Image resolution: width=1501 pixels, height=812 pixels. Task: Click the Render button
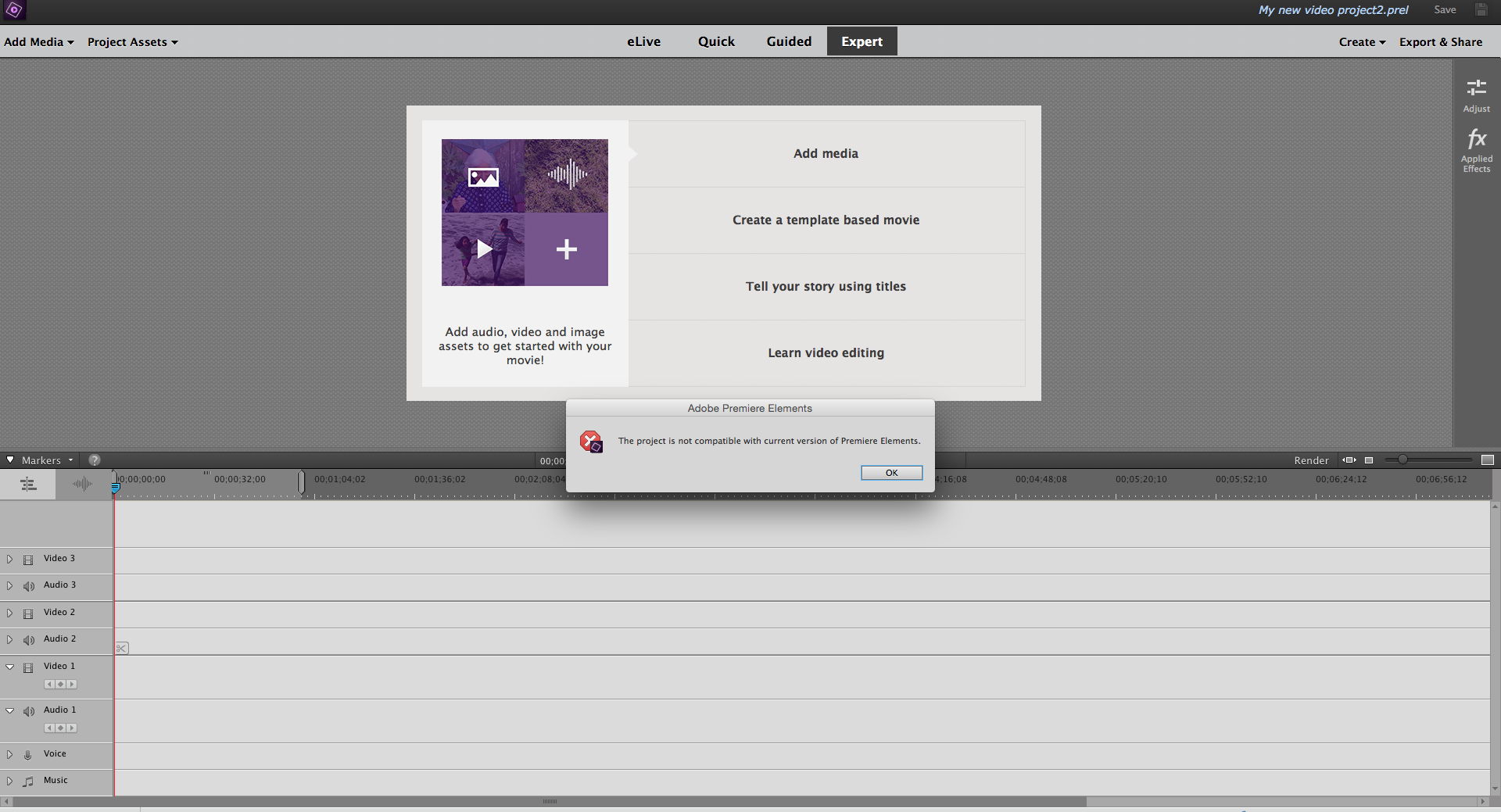coord(1311,460)
